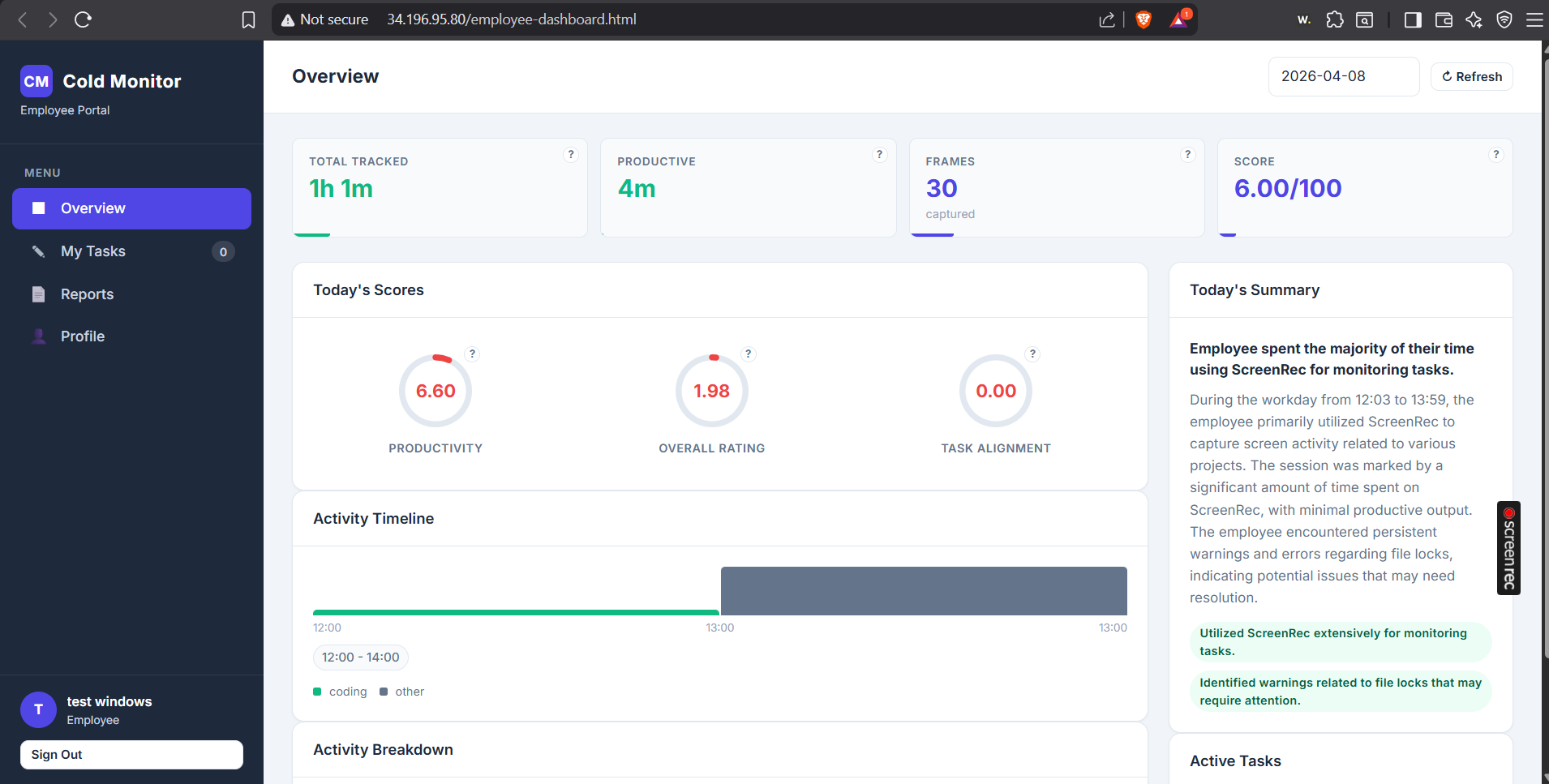Click the CM Cold Monitor logo
The height and width of the screenshot is (784, 1549).
[36, 81]
